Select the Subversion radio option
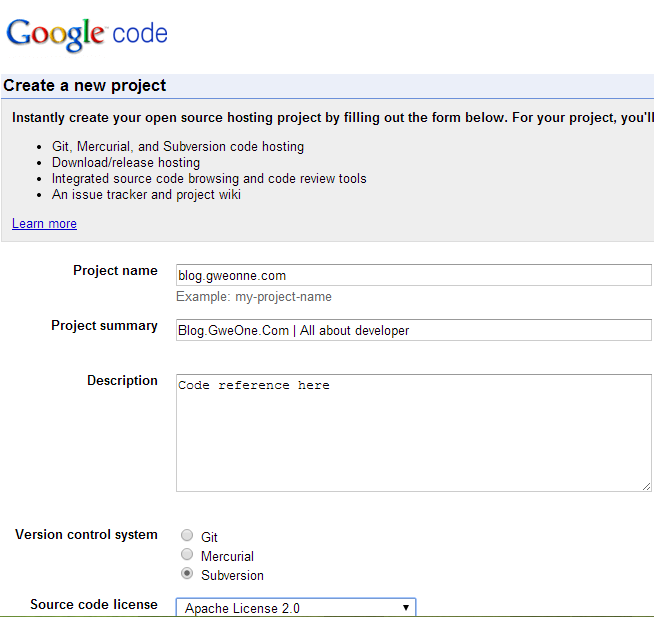This screenshot has height=617, width=654. point(187,574)
